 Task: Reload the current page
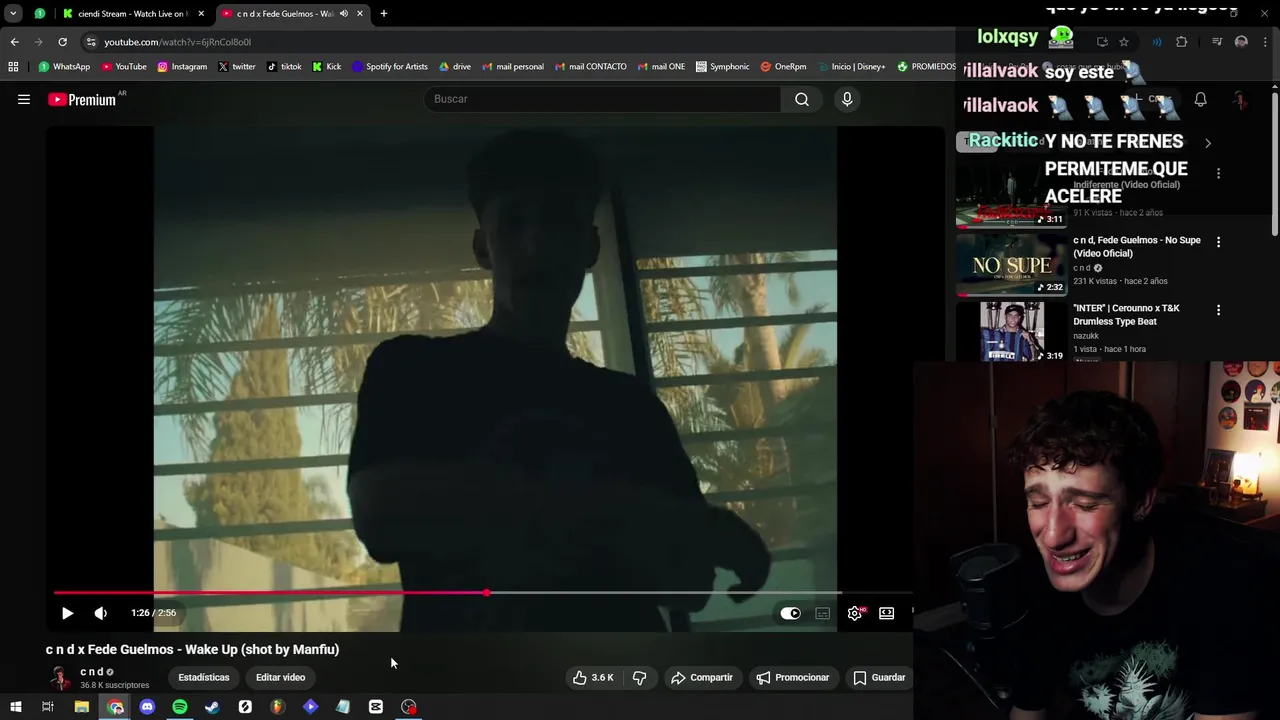62,42
